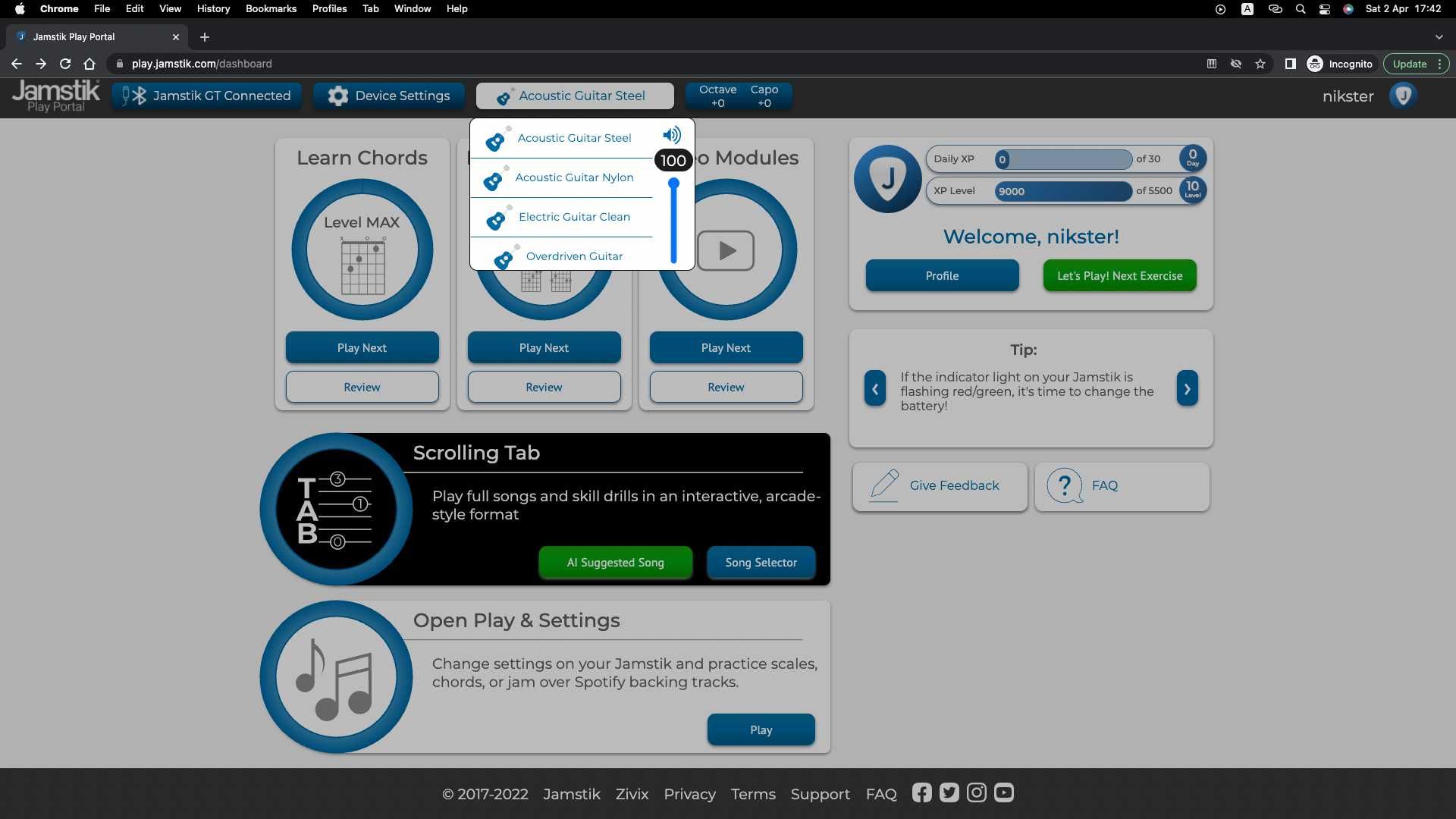Click AI Suggested Song button
The width and height of the screenshot is (1456, 819).
(616, 562)
